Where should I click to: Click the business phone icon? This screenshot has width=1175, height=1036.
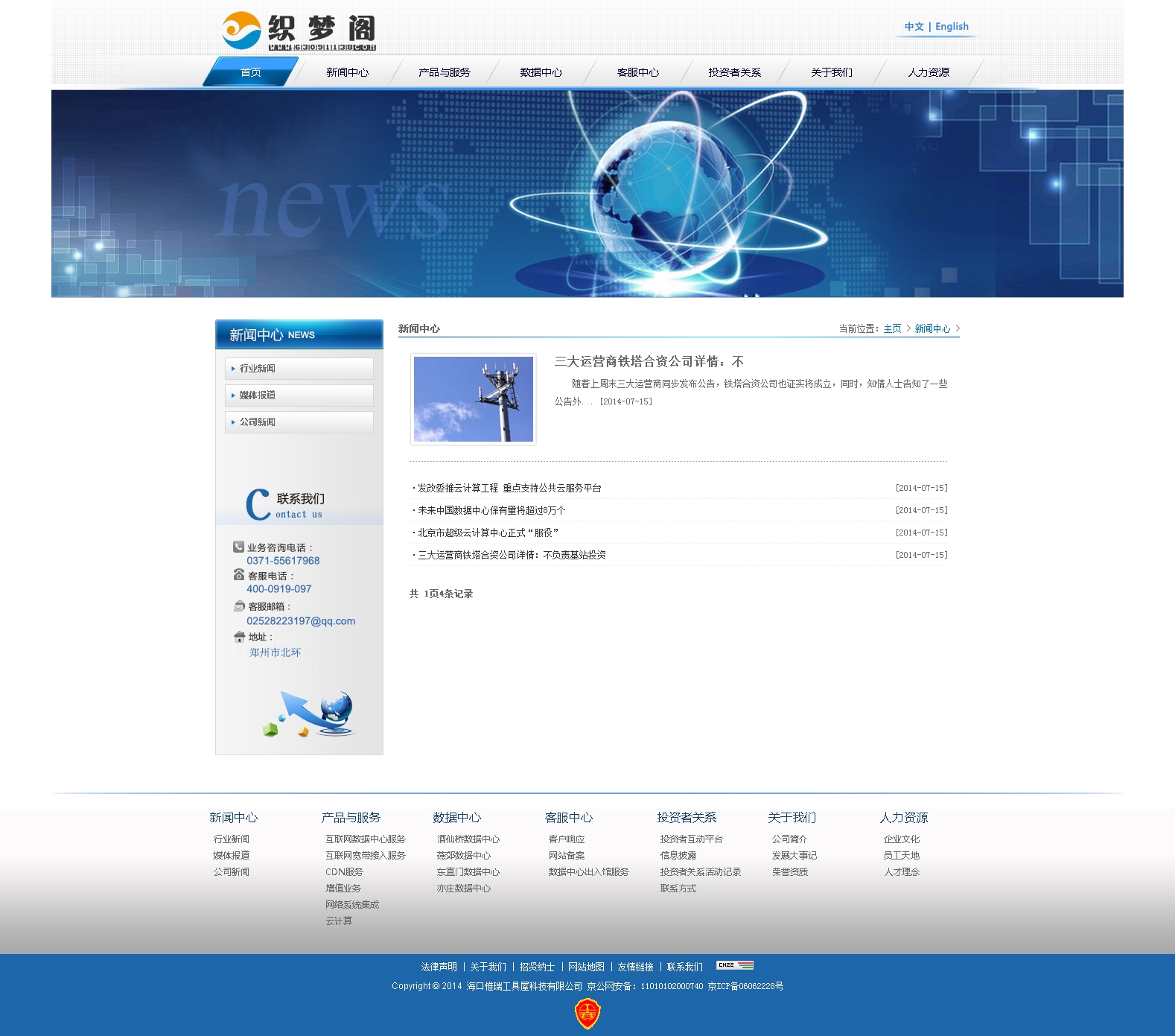point(238,547)
